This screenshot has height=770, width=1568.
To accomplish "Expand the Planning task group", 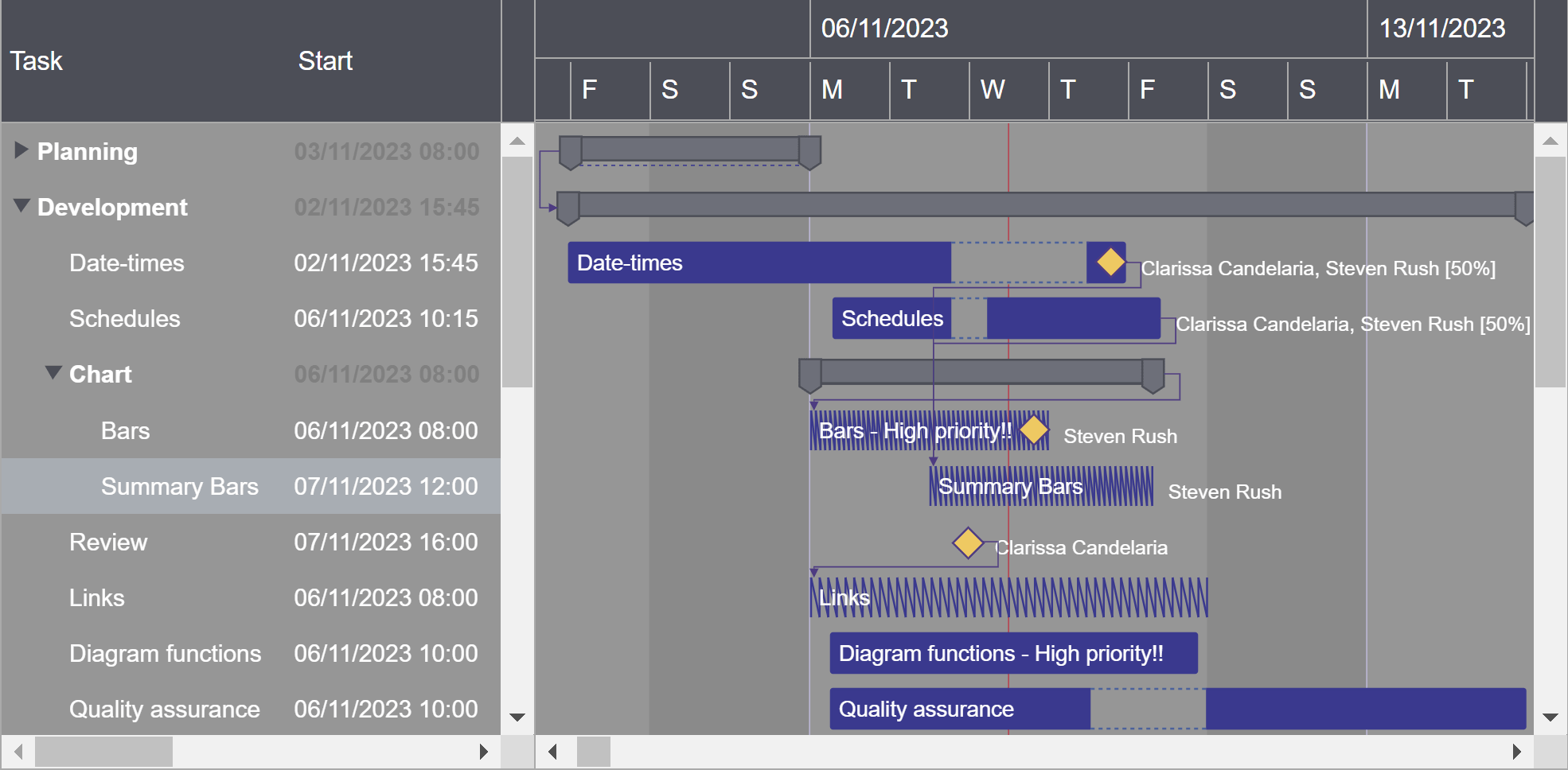I will click(x=21, y=151).
